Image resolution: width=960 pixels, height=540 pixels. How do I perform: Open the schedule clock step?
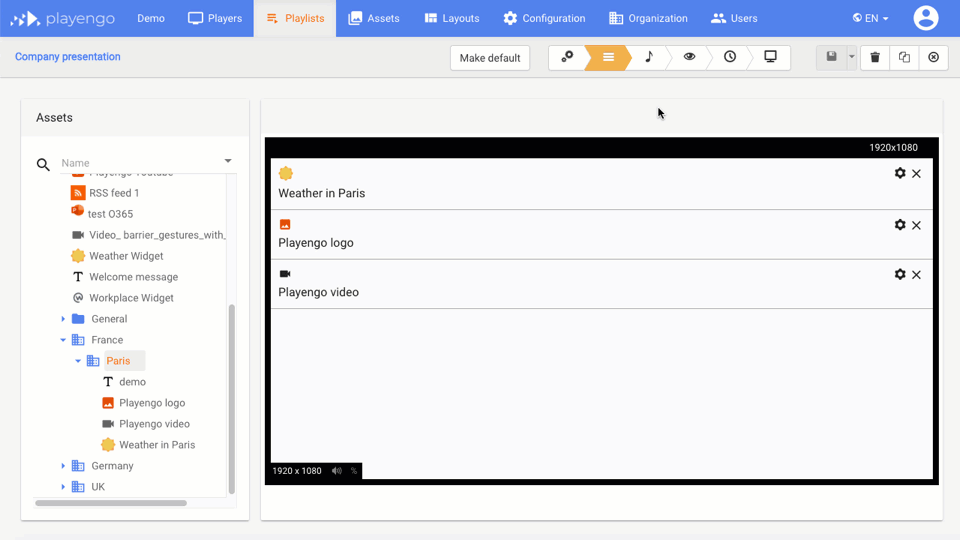(x=730, y=57)
